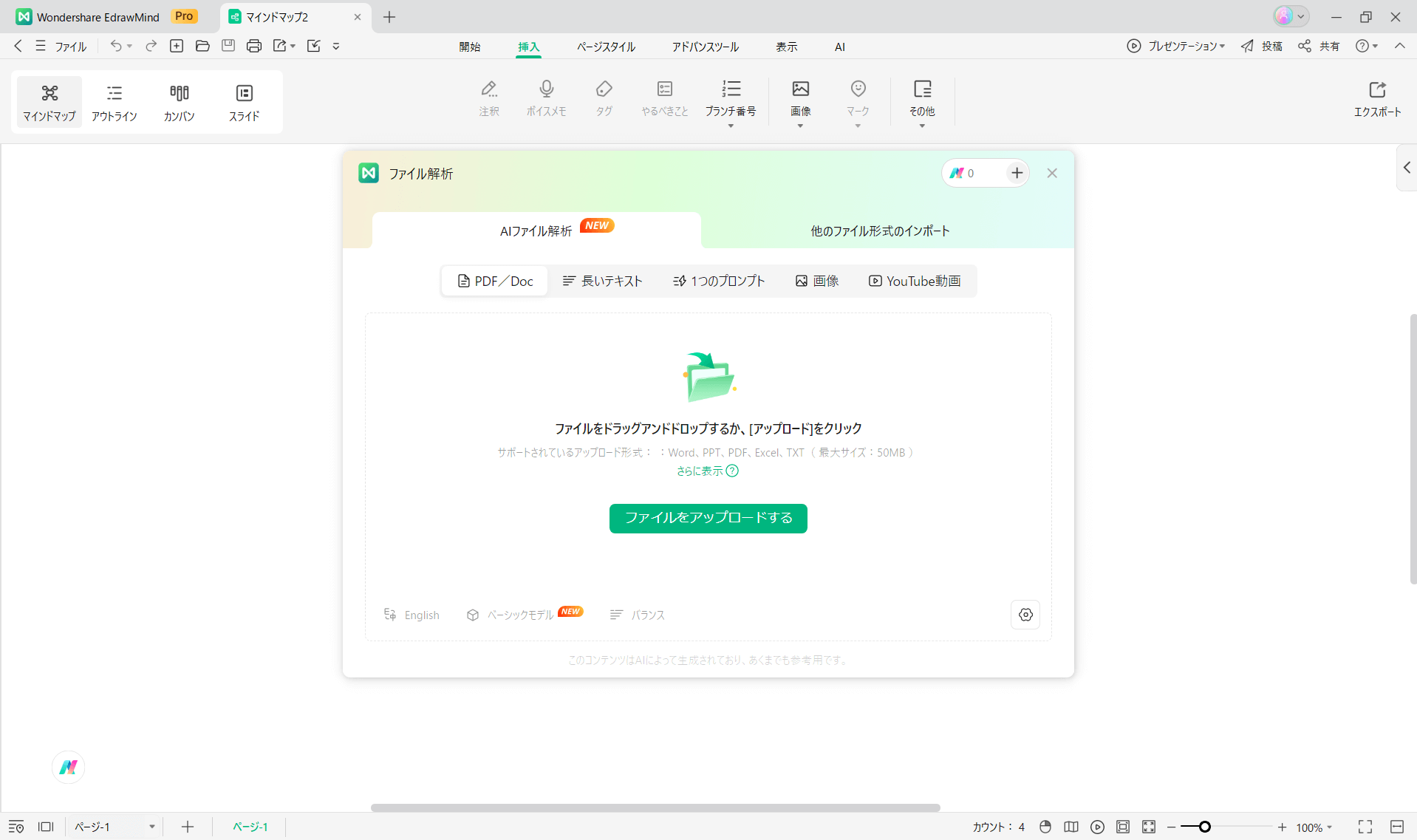Image resolution: width=1417 pixels, height=840 pixels.
Task: Open the help dropdown
Action: [1367, 46]
